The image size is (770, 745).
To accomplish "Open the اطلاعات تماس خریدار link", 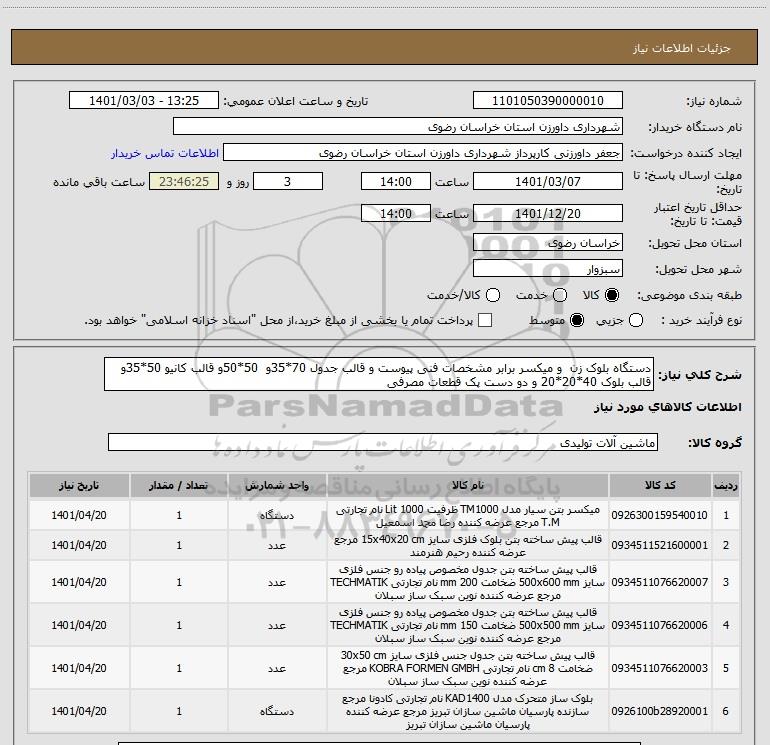I will 165,153.
